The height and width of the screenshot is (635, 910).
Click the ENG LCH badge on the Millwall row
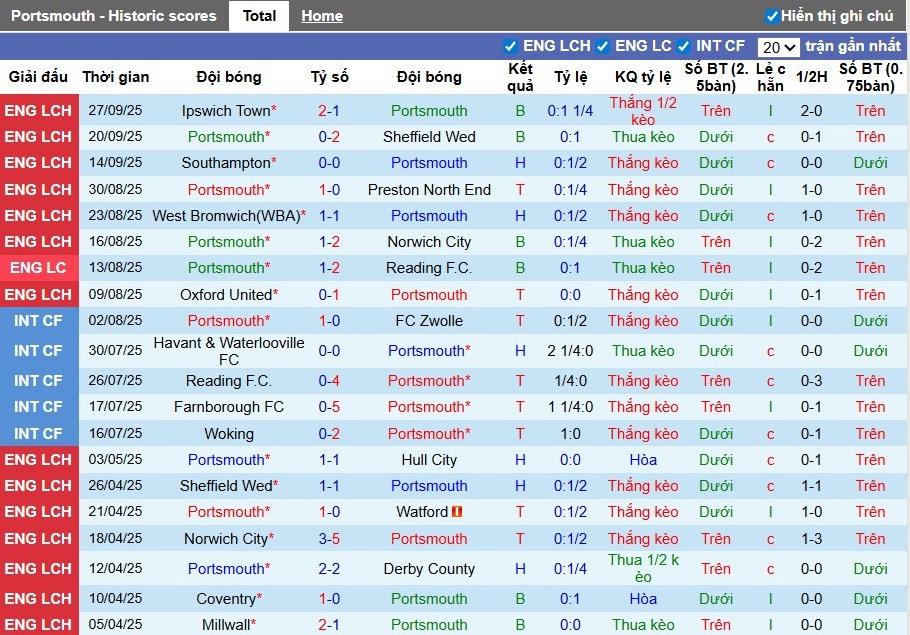pos(39,624)
